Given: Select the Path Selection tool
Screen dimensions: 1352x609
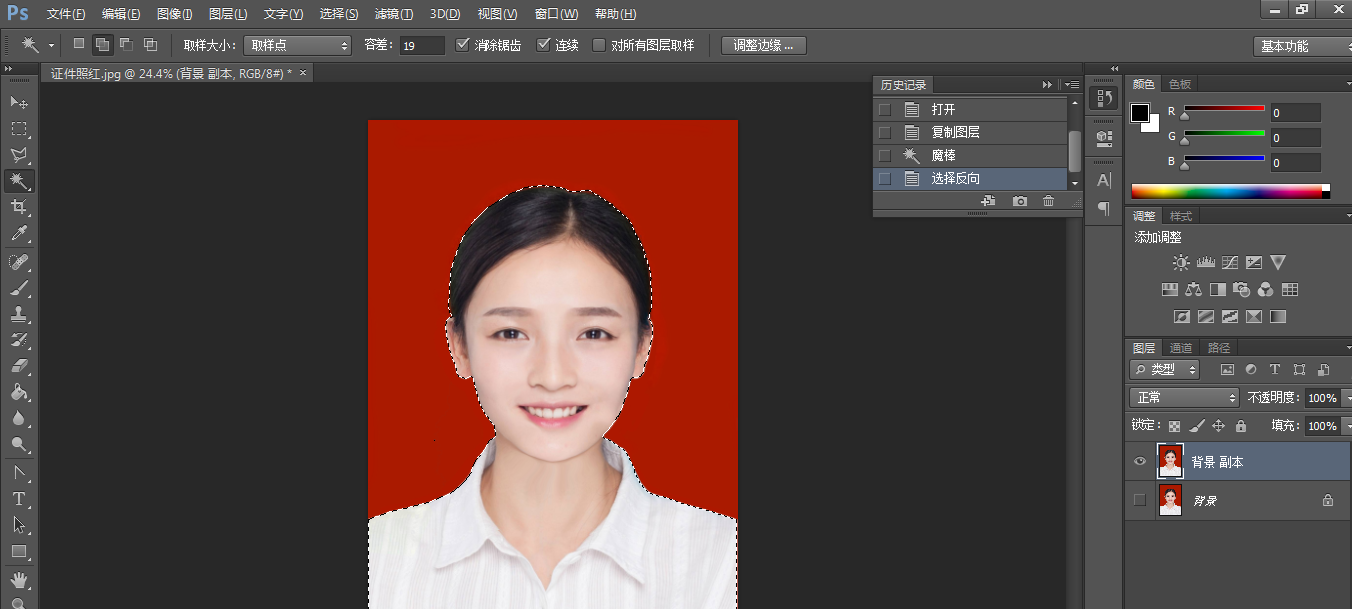Looking at the screenshot, I should coord(19,524).
